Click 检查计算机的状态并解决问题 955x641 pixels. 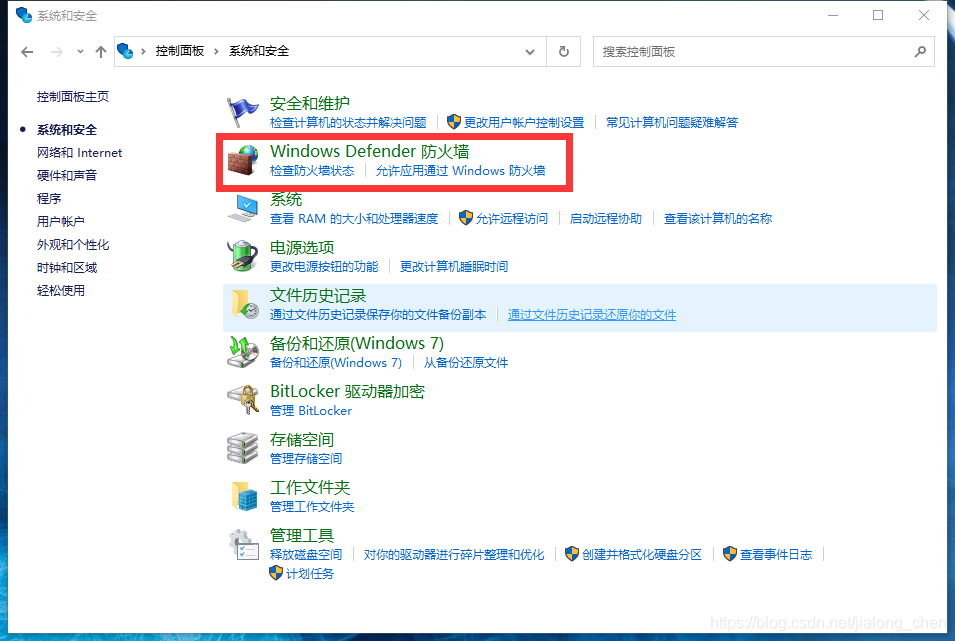pos(348,122)
